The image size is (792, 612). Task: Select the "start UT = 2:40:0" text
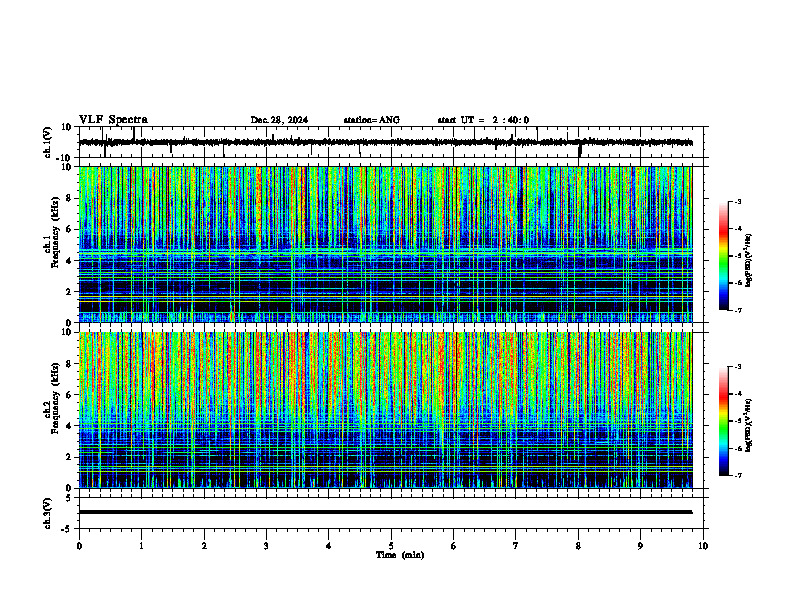[483, 120]
